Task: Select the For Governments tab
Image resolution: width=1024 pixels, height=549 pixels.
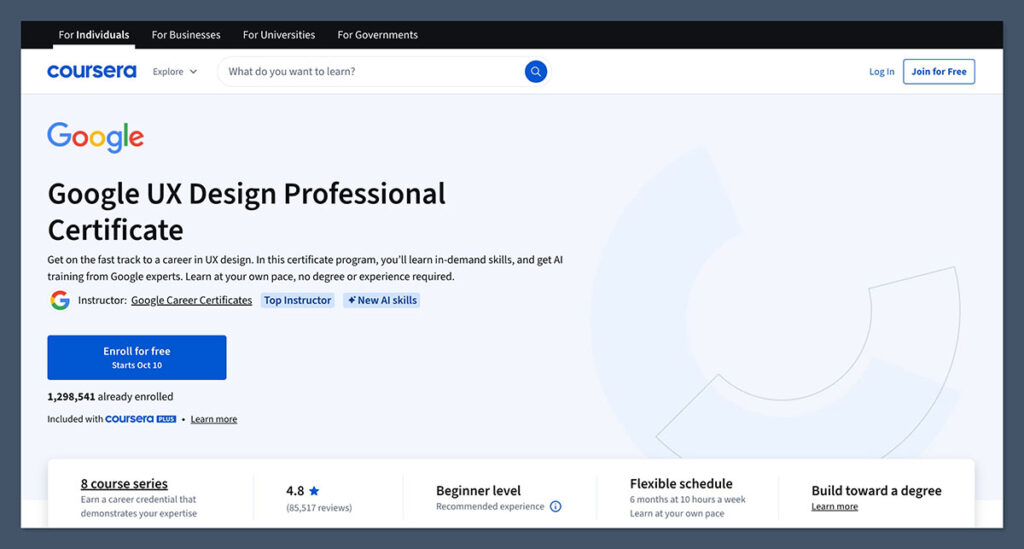Action: pos(378,35)
